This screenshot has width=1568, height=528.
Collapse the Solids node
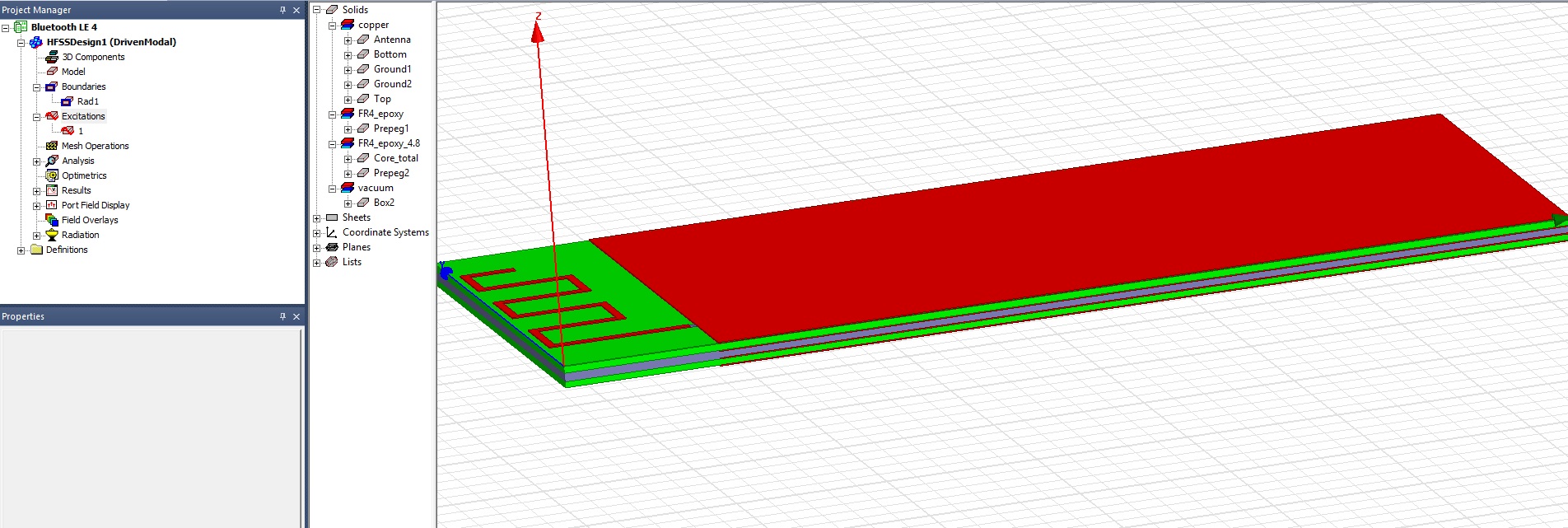tap(316, 10)
